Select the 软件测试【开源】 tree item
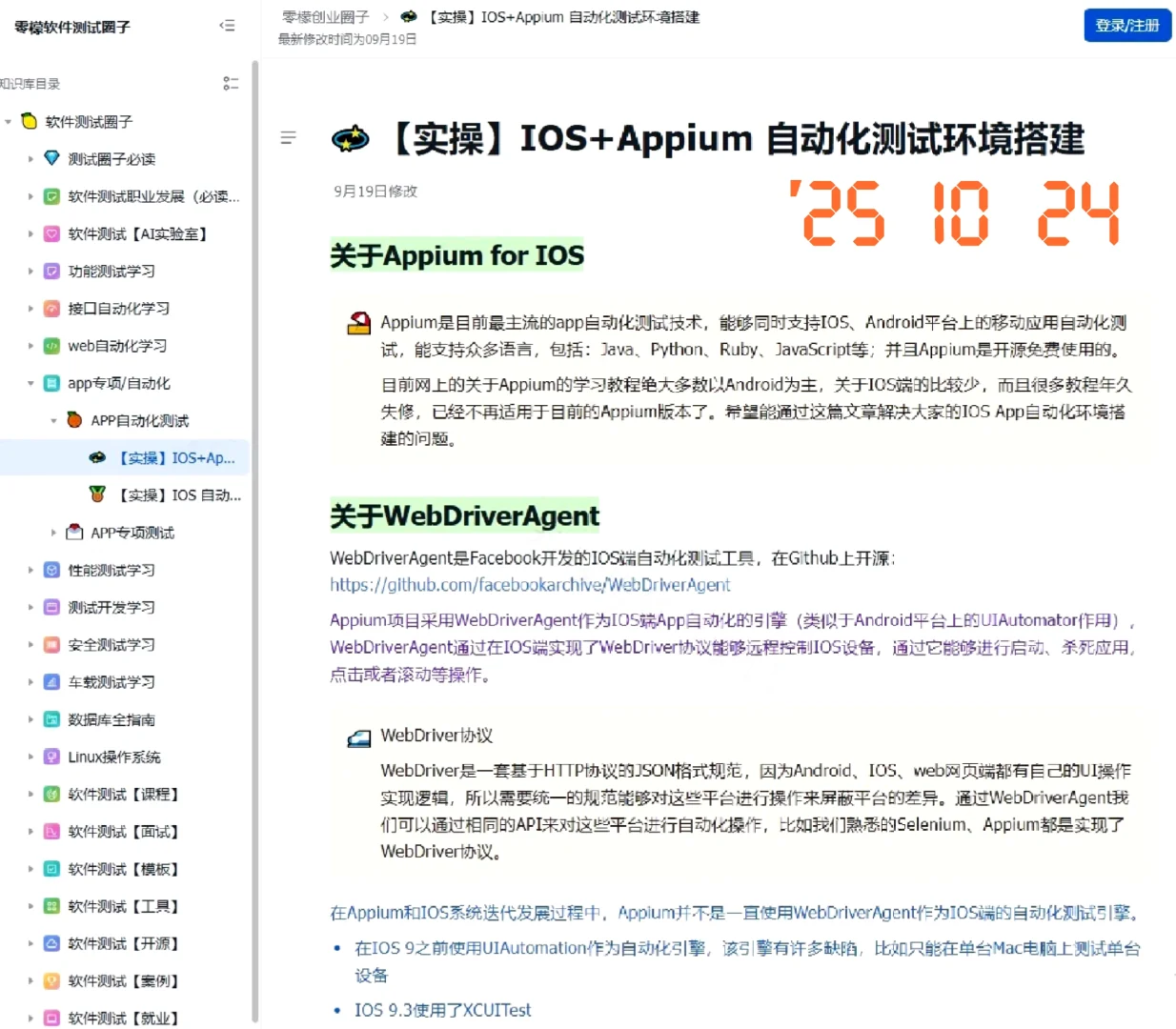The width and height of the screenshot is (1176, 1029). coord(125,943)
